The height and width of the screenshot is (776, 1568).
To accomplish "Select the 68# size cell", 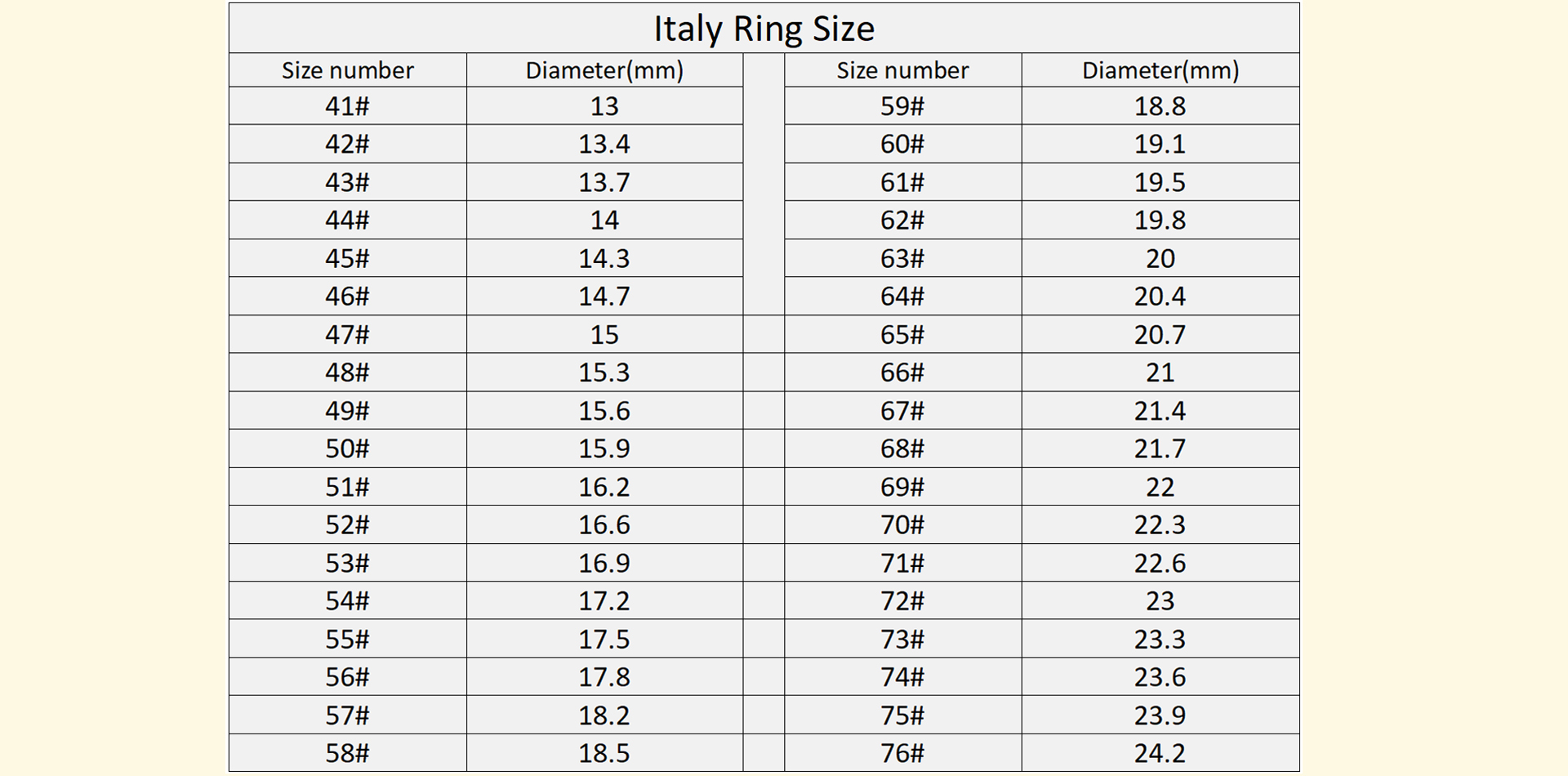I will 902,449.
